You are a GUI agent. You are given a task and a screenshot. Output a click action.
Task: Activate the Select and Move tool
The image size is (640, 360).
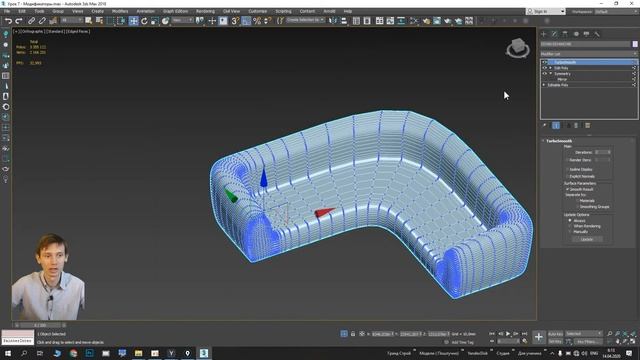coord(133,20)
